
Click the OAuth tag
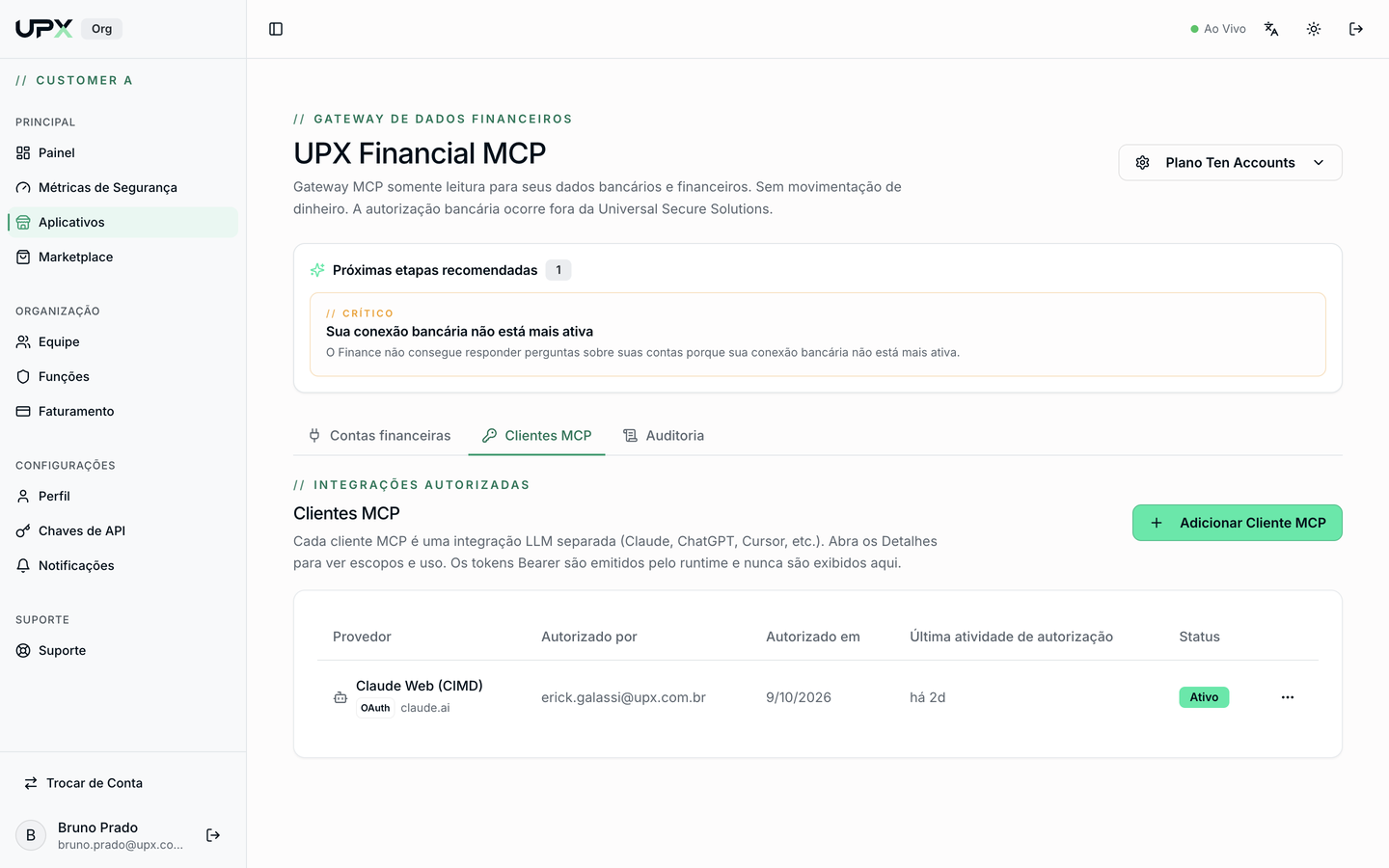pyautogui.click(x=375, y=708)
